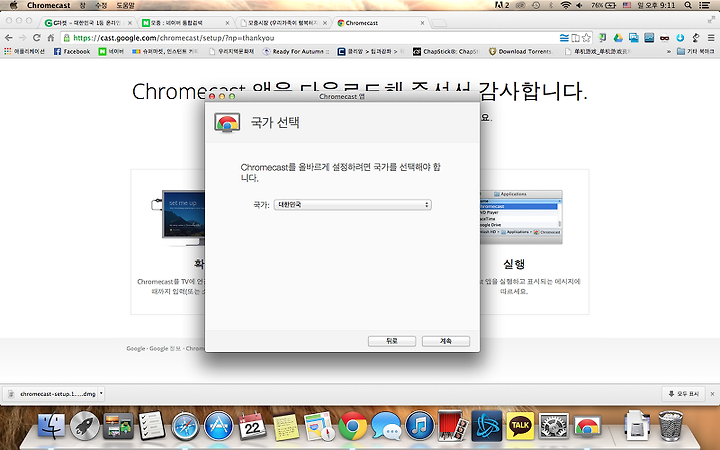Bookmark this page with the star icon
This screenshot has height=450, width=720.
[x=586, y=38]
